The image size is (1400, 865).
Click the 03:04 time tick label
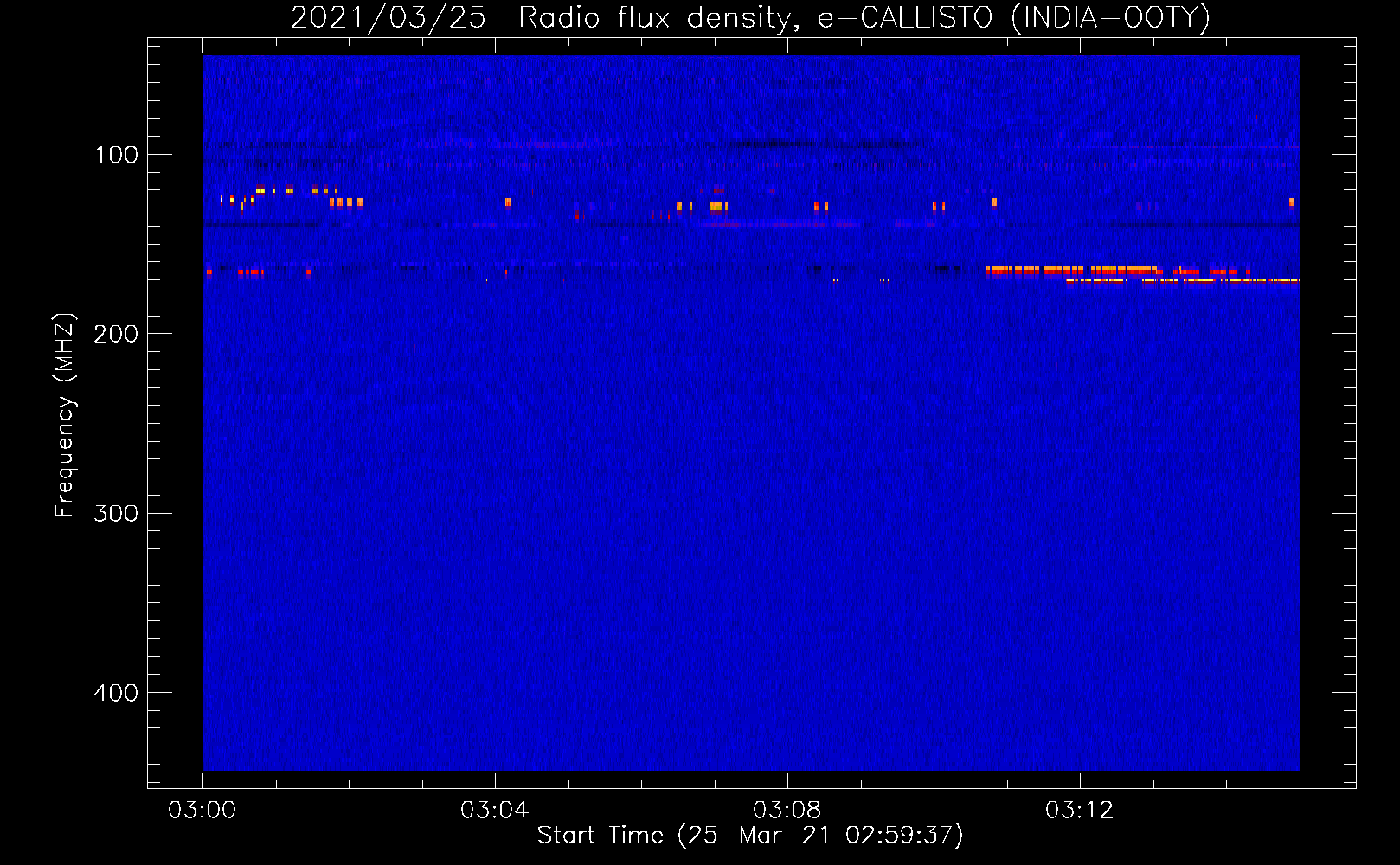click(x=495, y=810)
